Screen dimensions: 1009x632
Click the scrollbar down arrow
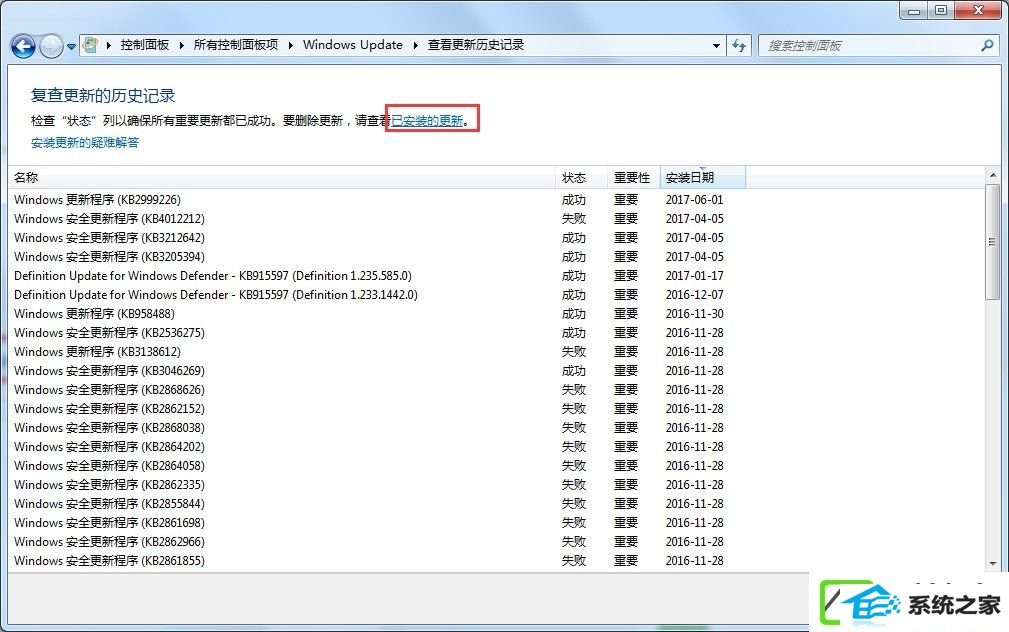993,564
